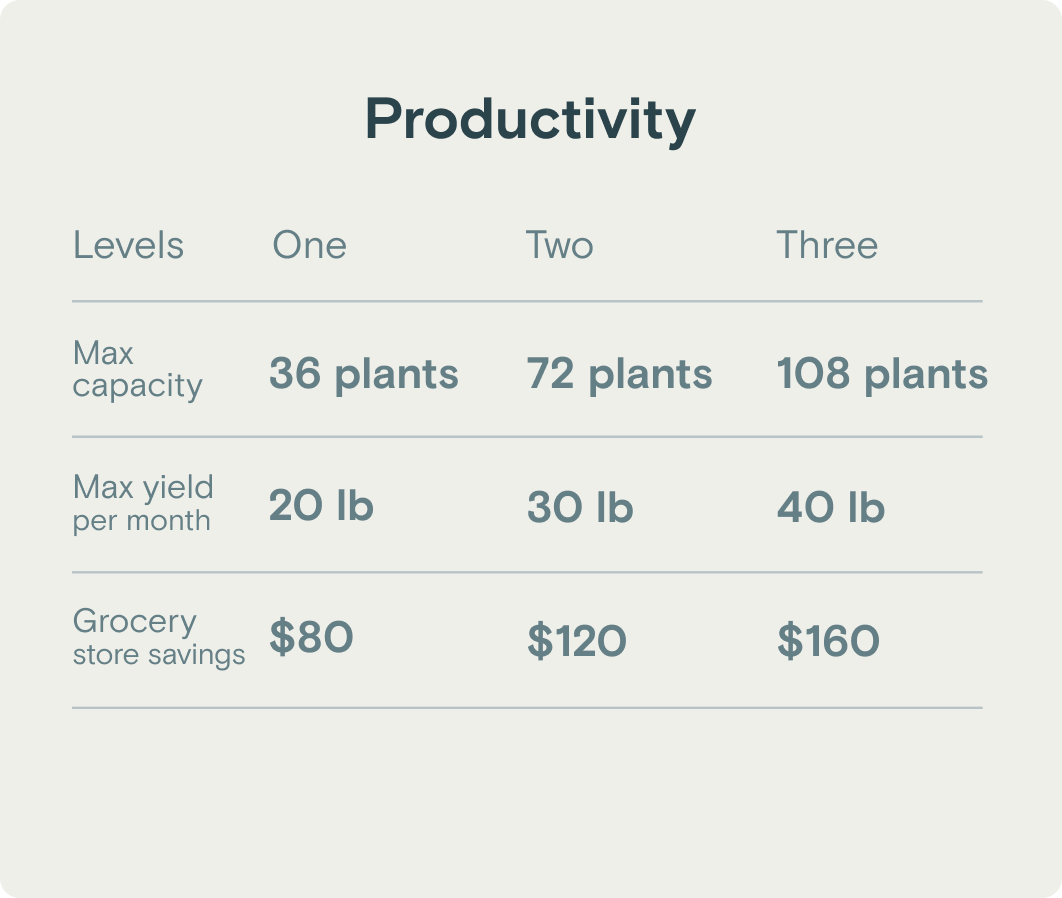Select the $120 savings cell
Viewport: 1062px width, 898px height.
click(576, 641)
